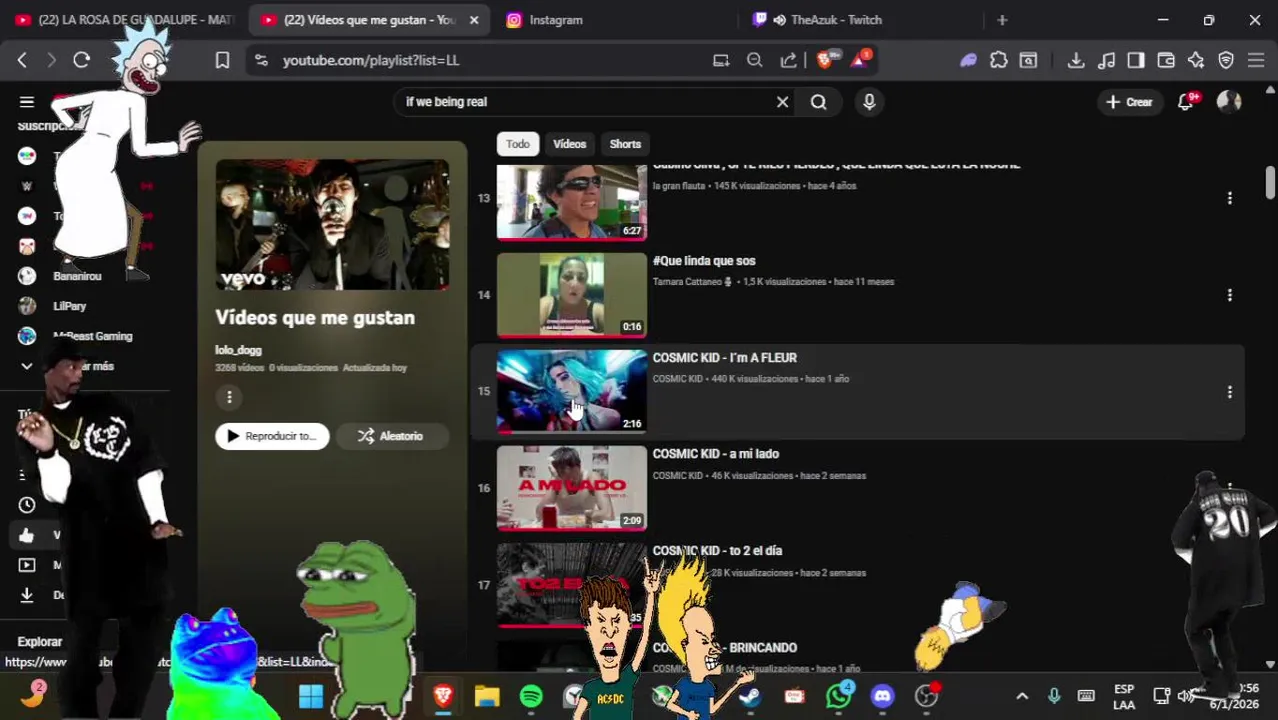Select the Shorts filter chip

coord(625,144)
